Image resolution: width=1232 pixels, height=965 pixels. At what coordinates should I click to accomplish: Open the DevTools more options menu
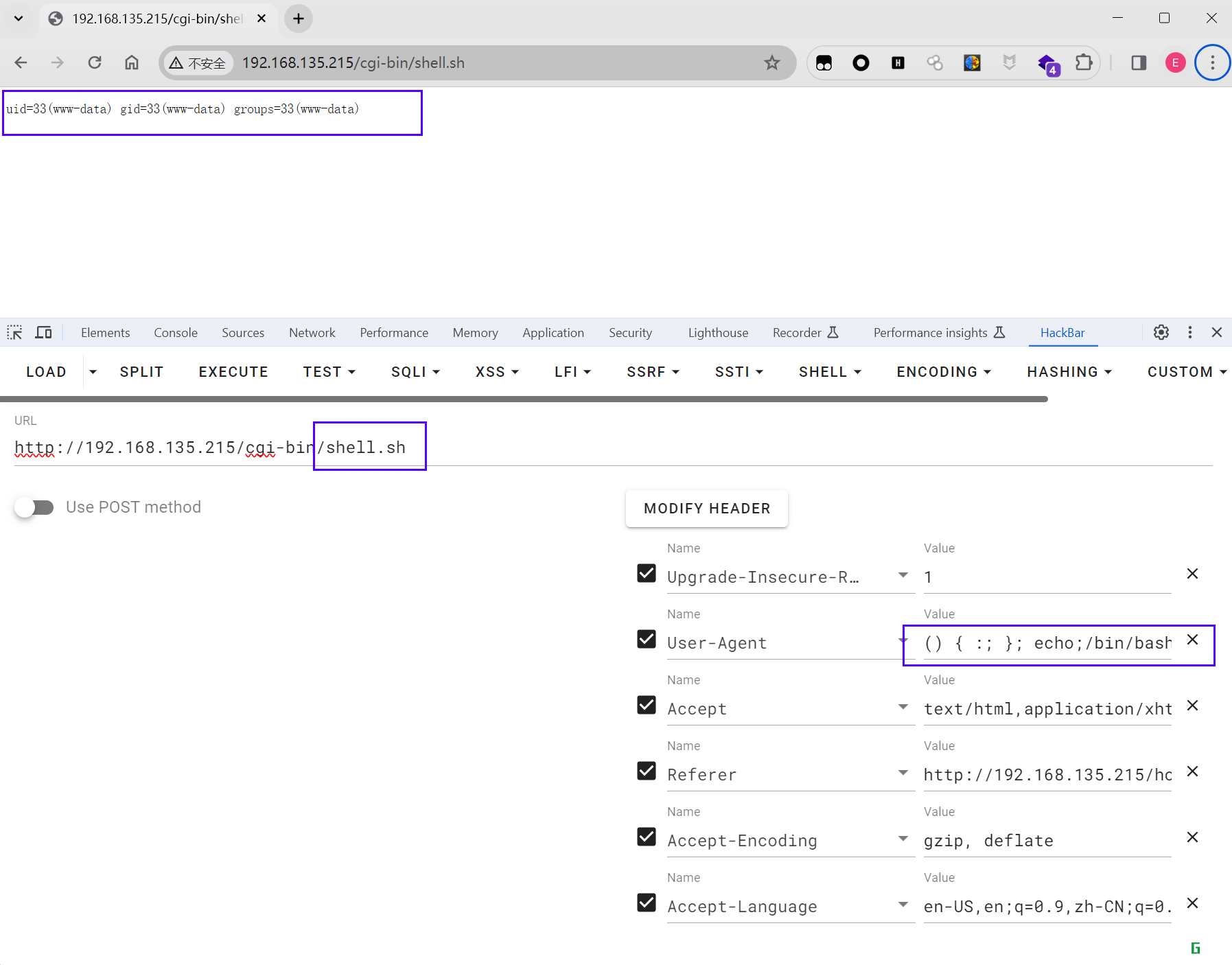pos(1190,332)
